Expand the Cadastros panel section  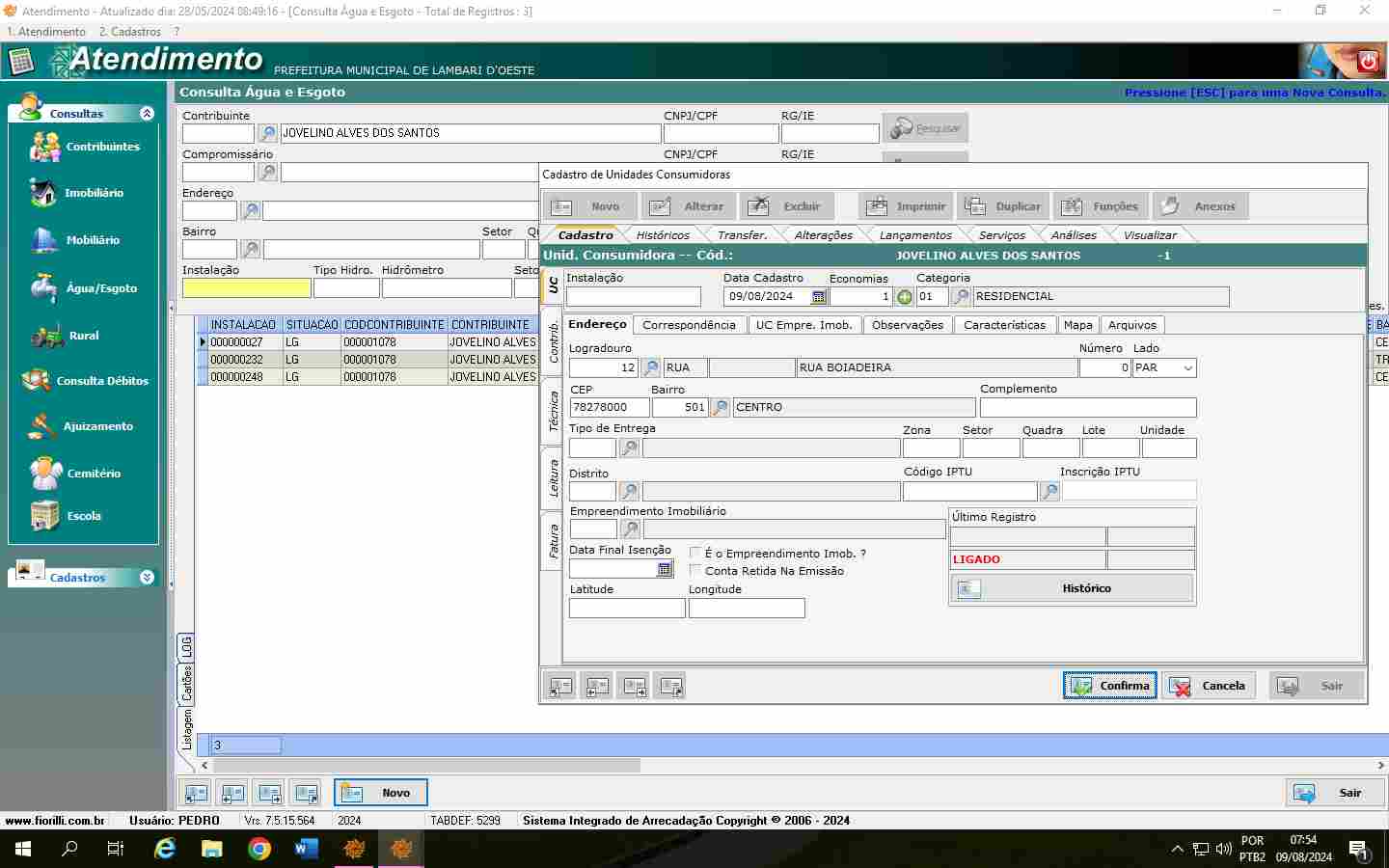tap(147, 577)
